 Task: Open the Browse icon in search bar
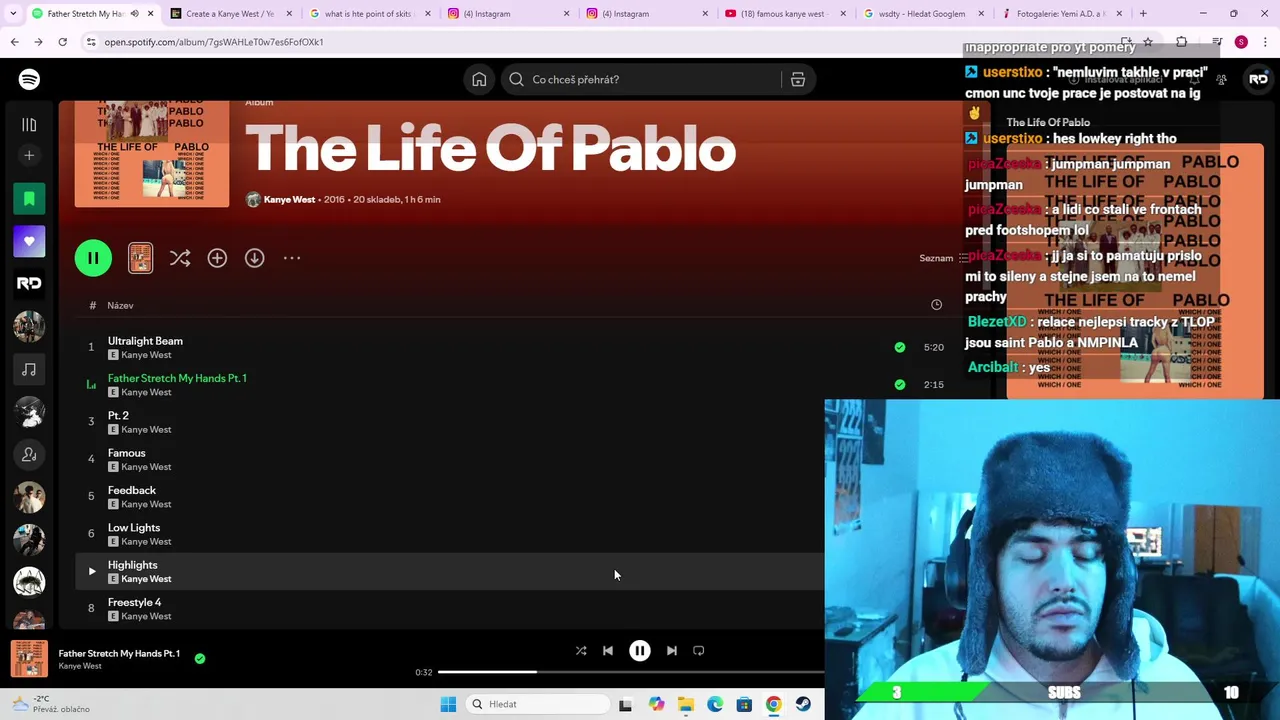[x=798, y=80]
